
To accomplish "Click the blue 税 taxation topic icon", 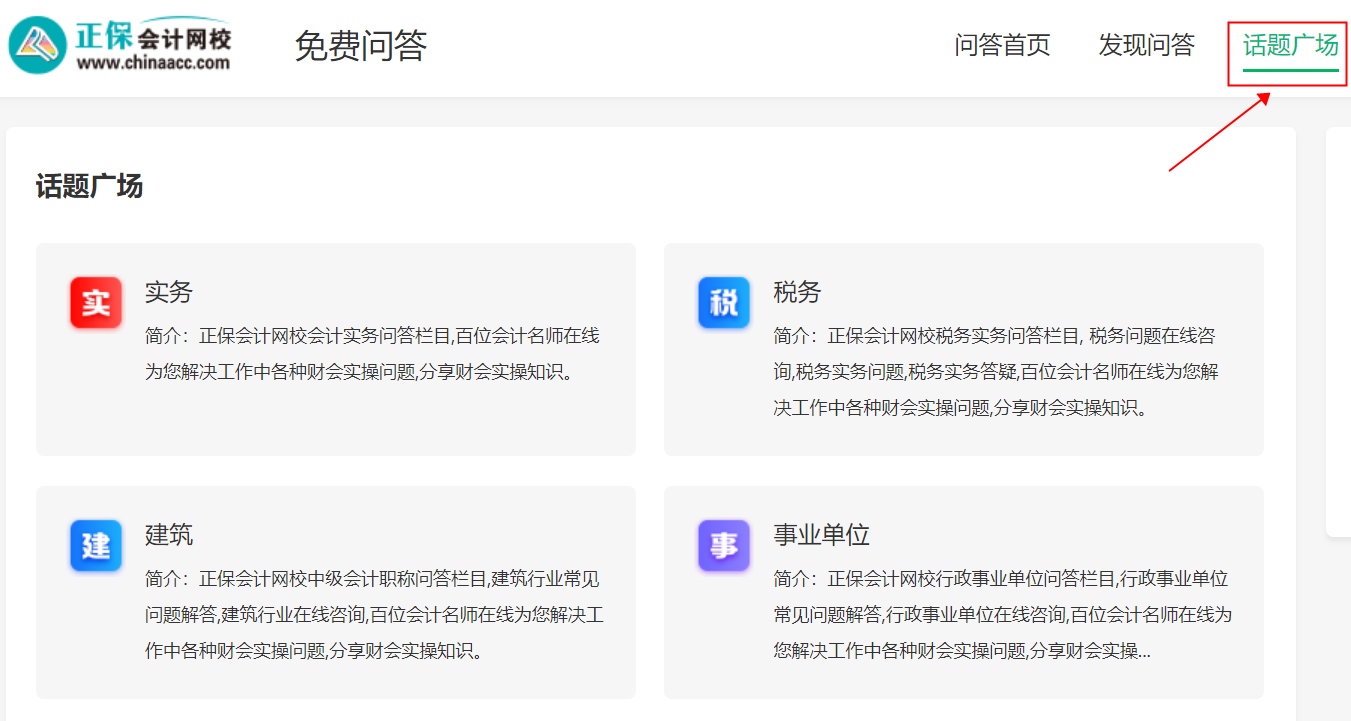I will [x=723, y=303].
